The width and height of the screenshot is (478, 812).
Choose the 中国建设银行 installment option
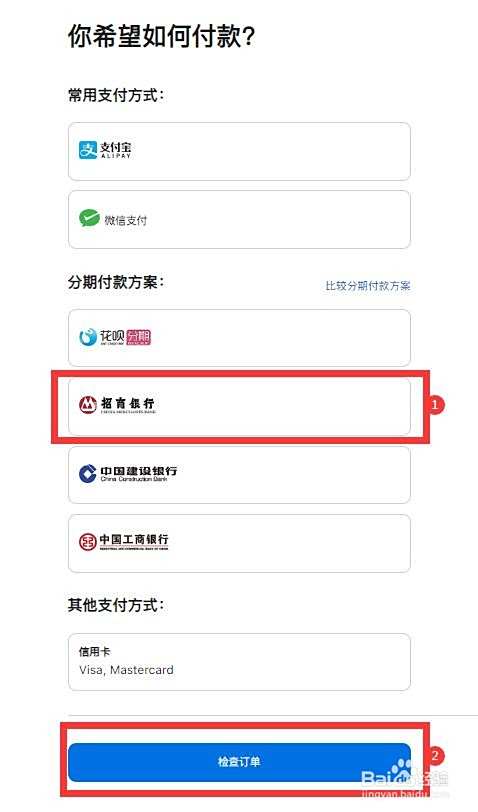pos(239,474)
